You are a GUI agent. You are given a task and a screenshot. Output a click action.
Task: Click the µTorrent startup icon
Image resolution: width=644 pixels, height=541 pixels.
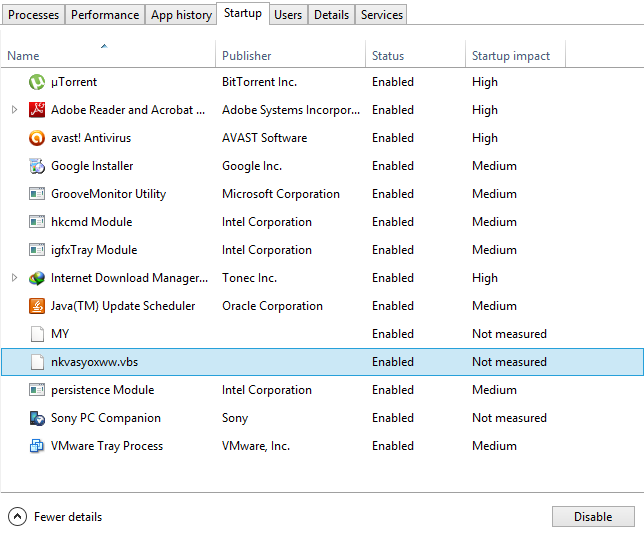(x=37, y=82)
